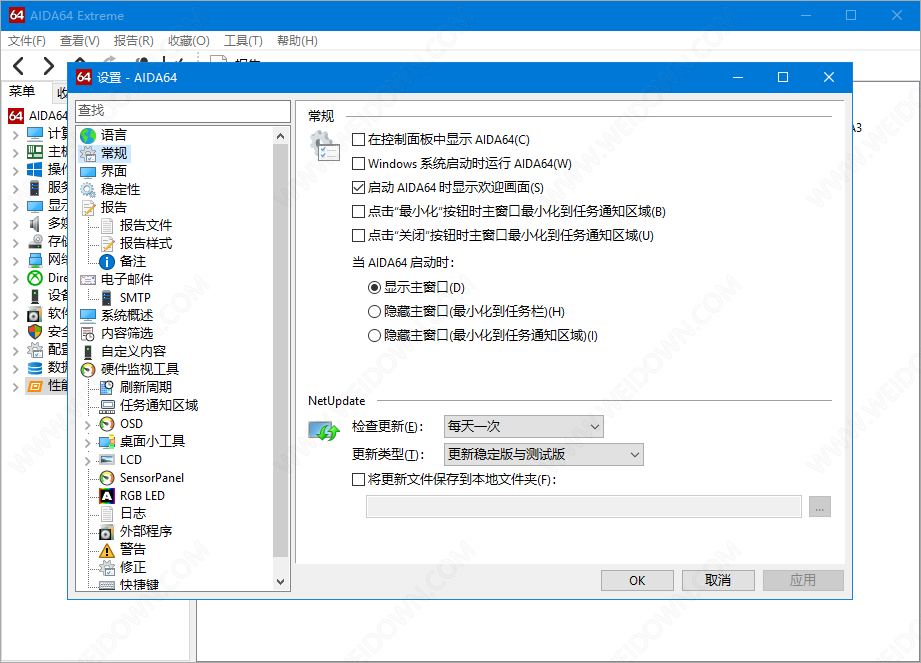Select the 显示主窗口 radio button
The width and height of the screenshot is (921, 663).
point(374,288)
